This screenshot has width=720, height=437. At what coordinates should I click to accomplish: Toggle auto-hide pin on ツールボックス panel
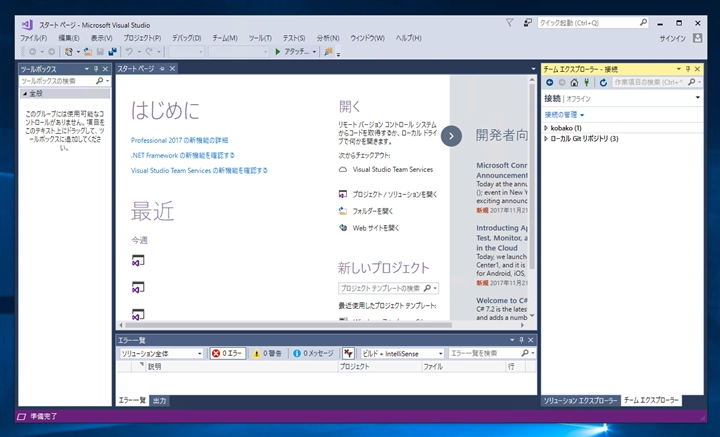96,69
